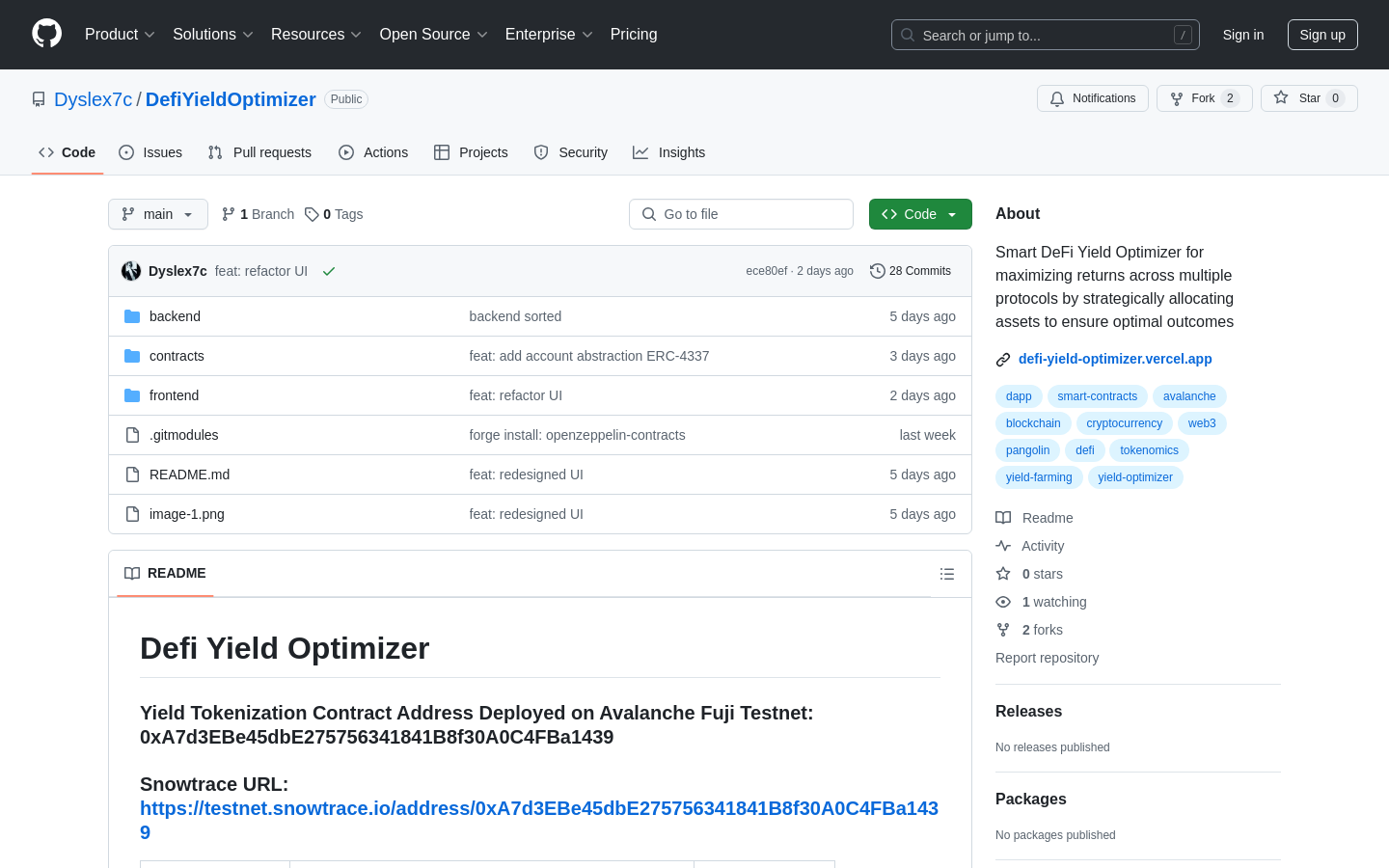Click the GitHub logo icon
This screenshot has height=868, width=1389.
click(x=46, y=34)
